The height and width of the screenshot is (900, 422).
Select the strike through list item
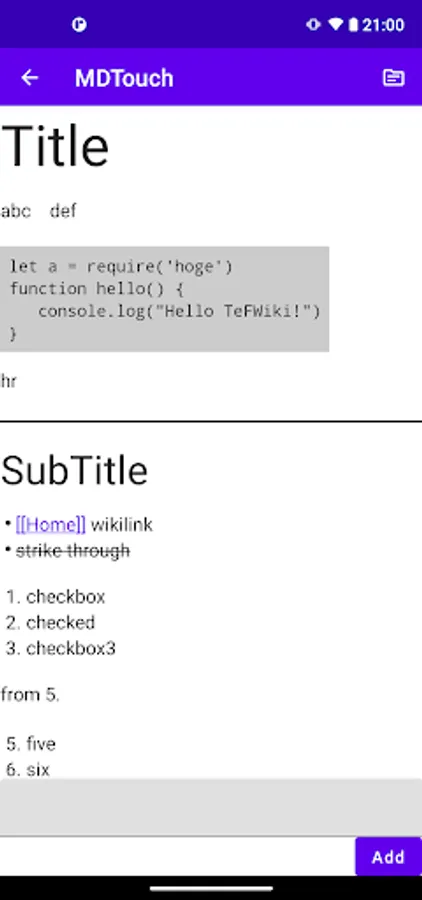coord(73,551)
